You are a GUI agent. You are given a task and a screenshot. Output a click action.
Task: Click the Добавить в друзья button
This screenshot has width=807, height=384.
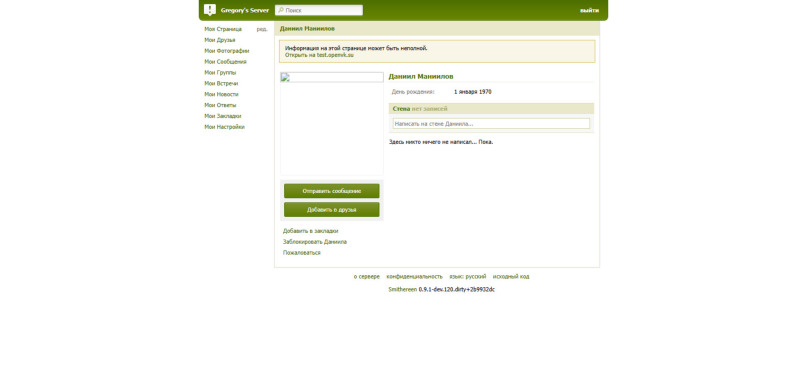tap(331, 210)
